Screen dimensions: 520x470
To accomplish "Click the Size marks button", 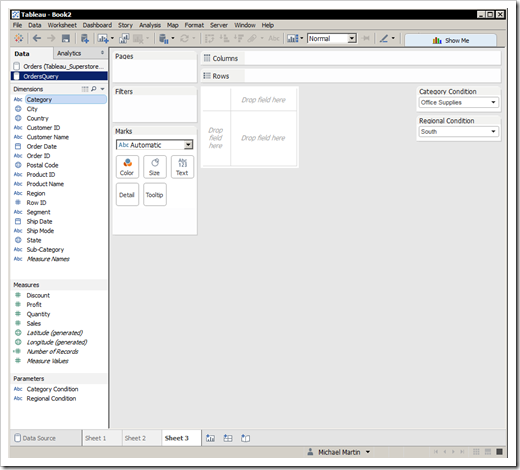I will (155, 167).
